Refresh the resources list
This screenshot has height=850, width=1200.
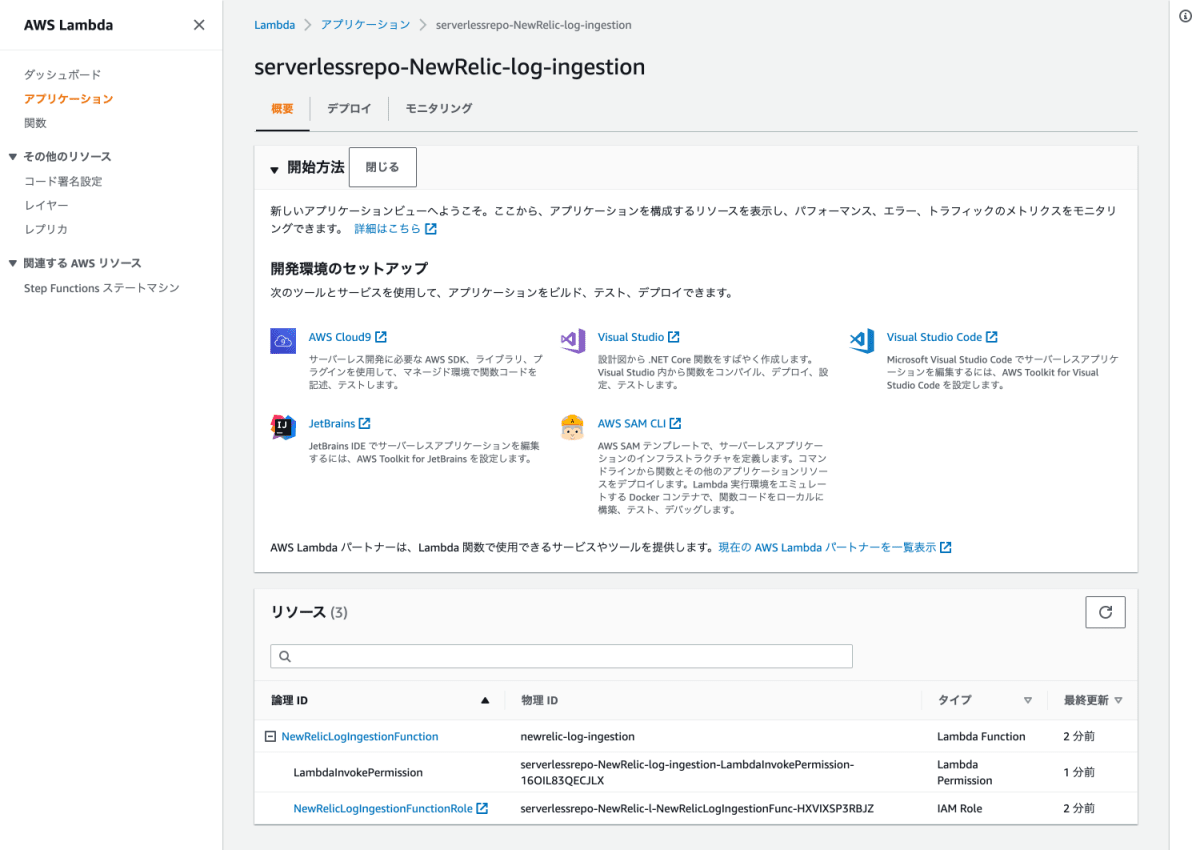1105,612
